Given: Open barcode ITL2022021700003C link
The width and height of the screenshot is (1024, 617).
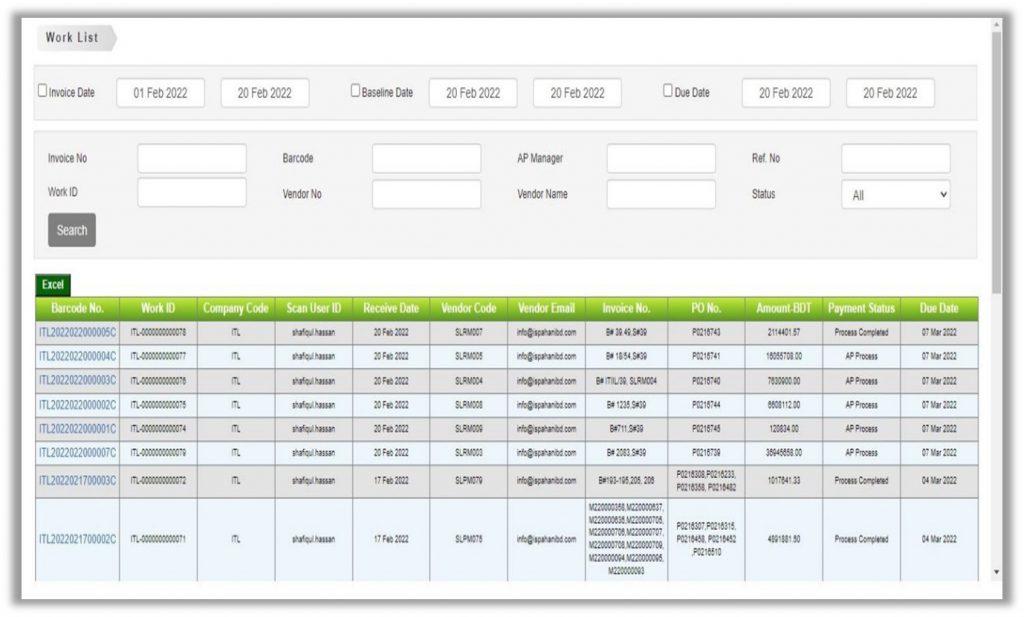Looking at the screenshot, I should click(x=77, y=481).
